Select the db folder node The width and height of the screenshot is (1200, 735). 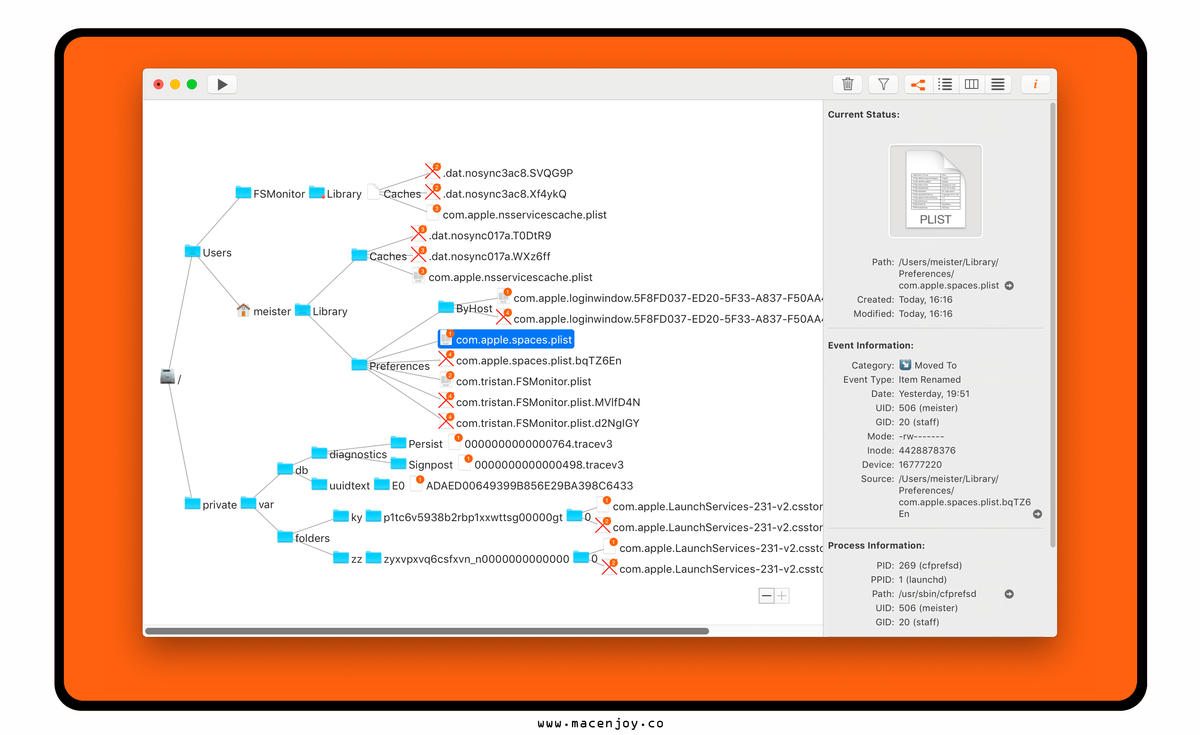[x=293, y=469]
